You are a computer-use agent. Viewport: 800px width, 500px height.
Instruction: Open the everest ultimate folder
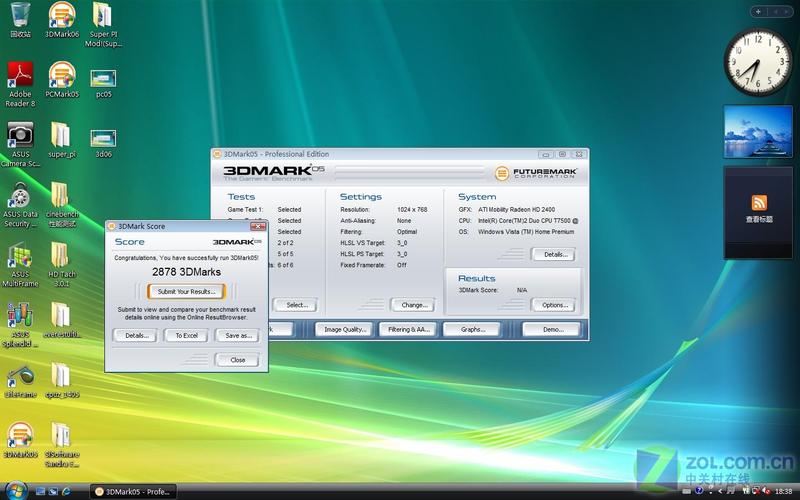point(62,320)
